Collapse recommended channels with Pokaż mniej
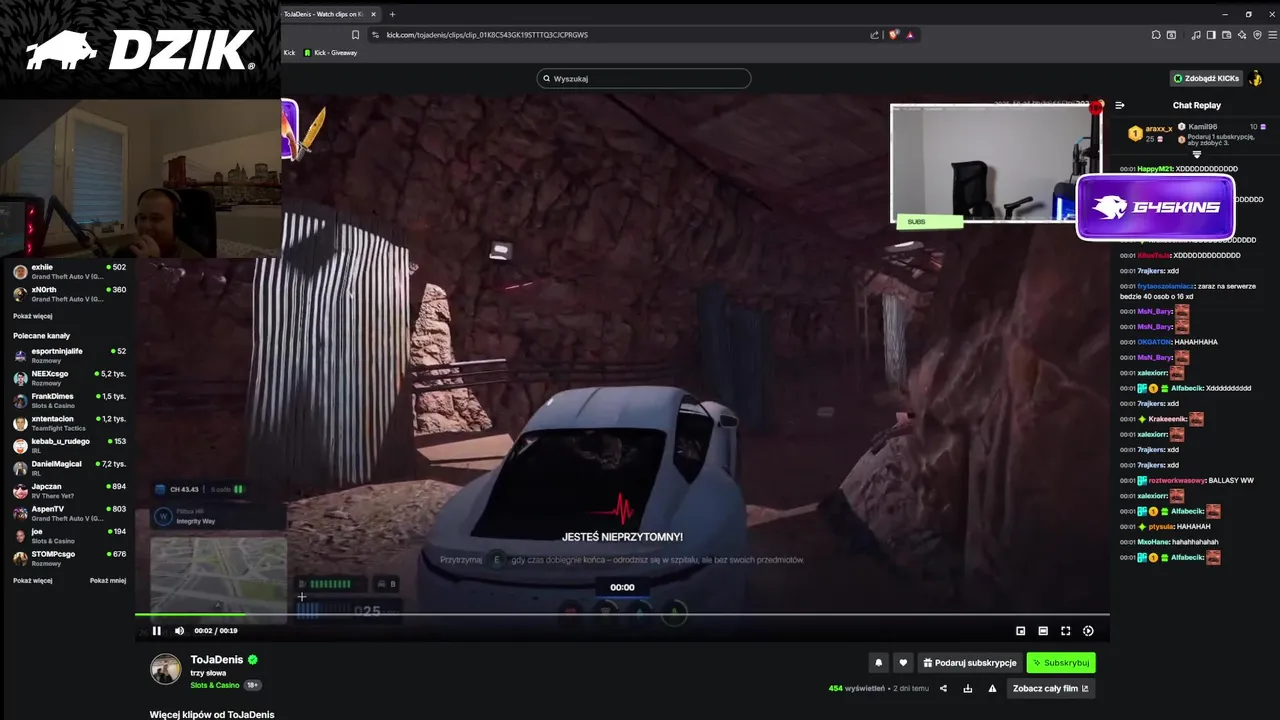 click(108, 580)
